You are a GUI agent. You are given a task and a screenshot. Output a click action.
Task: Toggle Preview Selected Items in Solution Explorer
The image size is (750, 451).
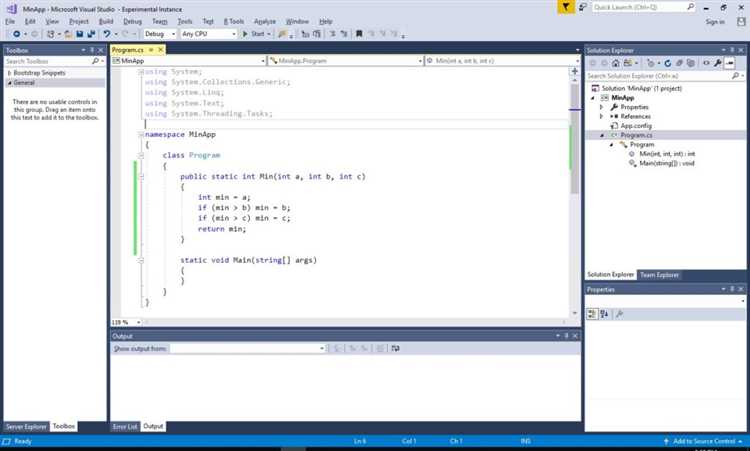[x=729, y=62]
